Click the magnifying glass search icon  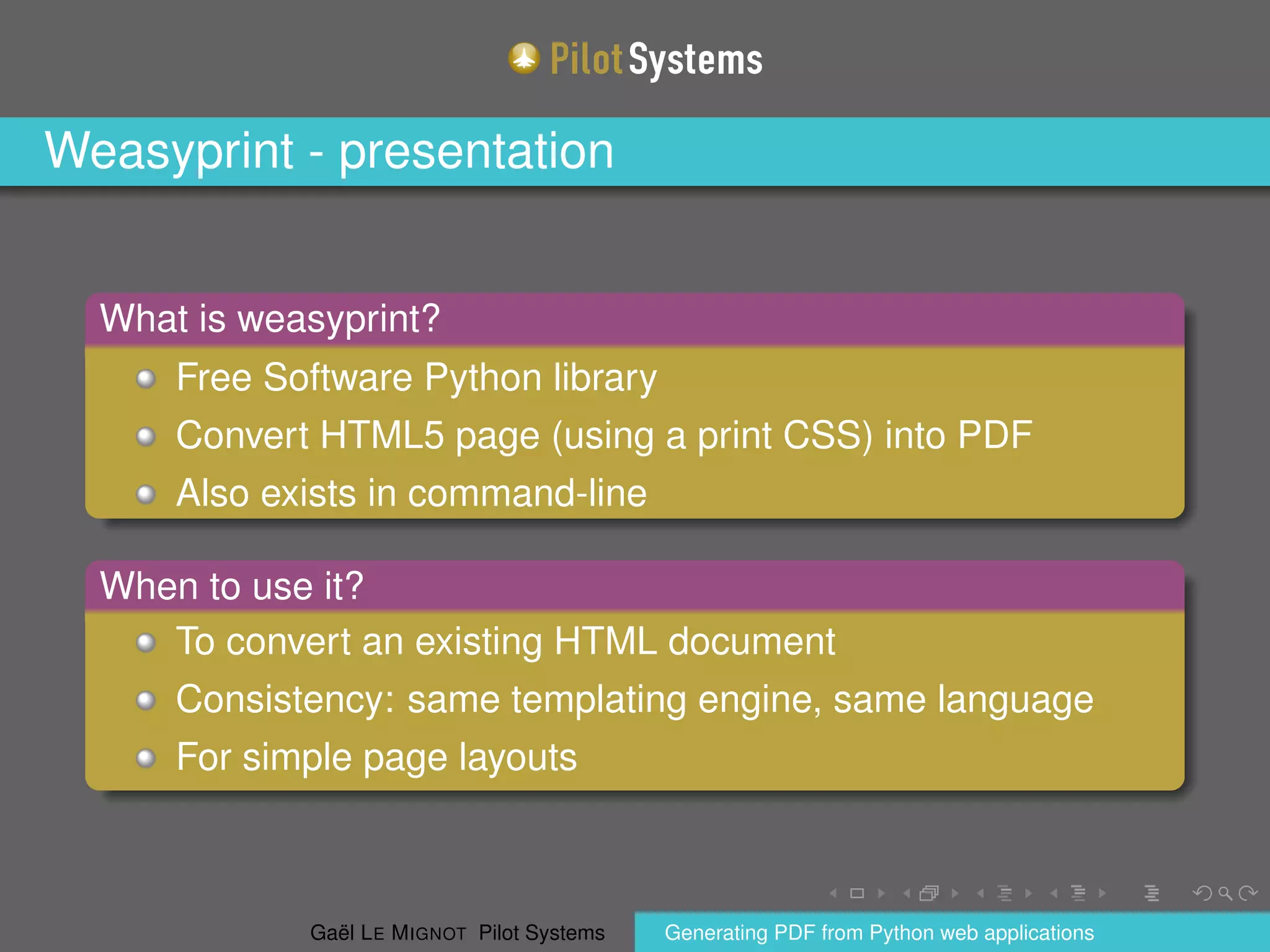click(x=1225, y=893)
